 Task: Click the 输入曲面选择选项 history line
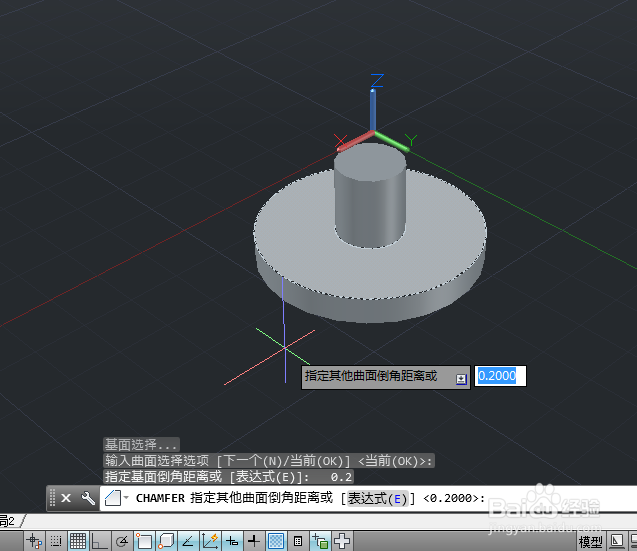point(269,461)
